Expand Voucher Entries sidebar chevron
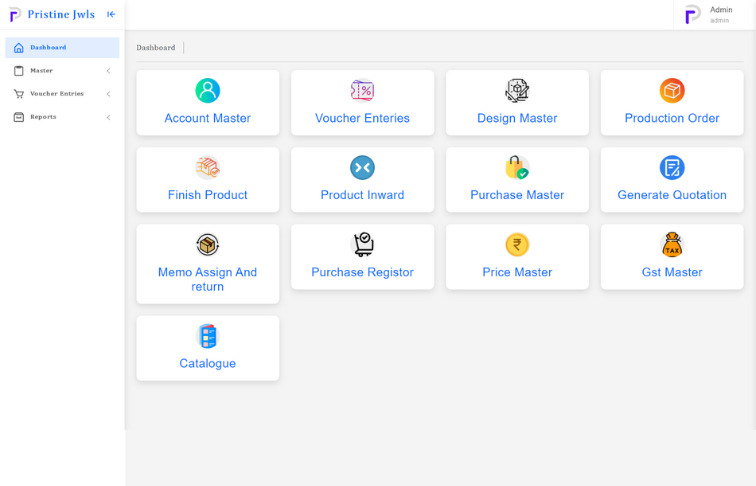Viewport: 756px width, 486px height. click(108, 94)
